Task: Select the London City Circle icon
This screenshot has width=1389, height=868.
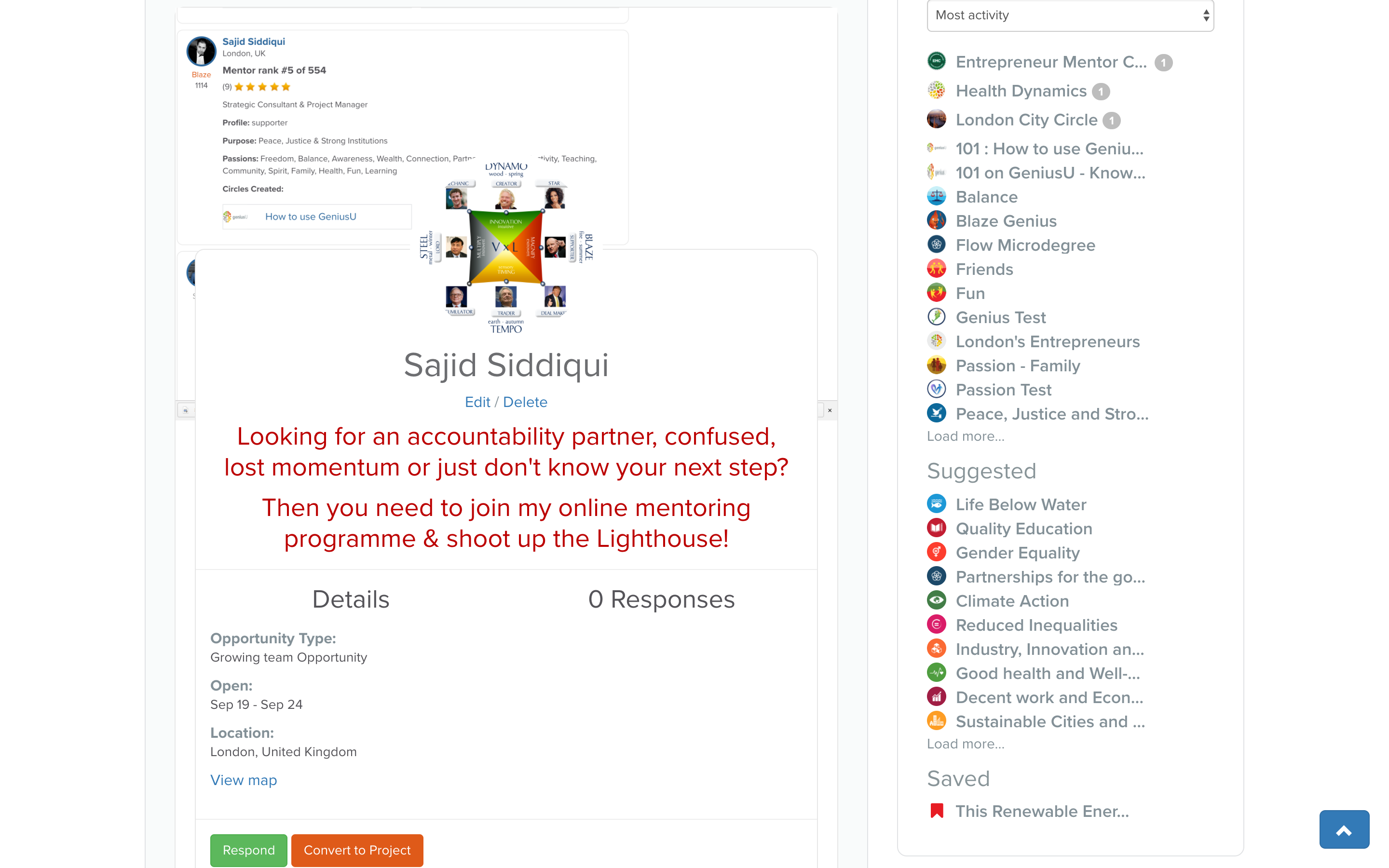Action: [x=936, y=120]
